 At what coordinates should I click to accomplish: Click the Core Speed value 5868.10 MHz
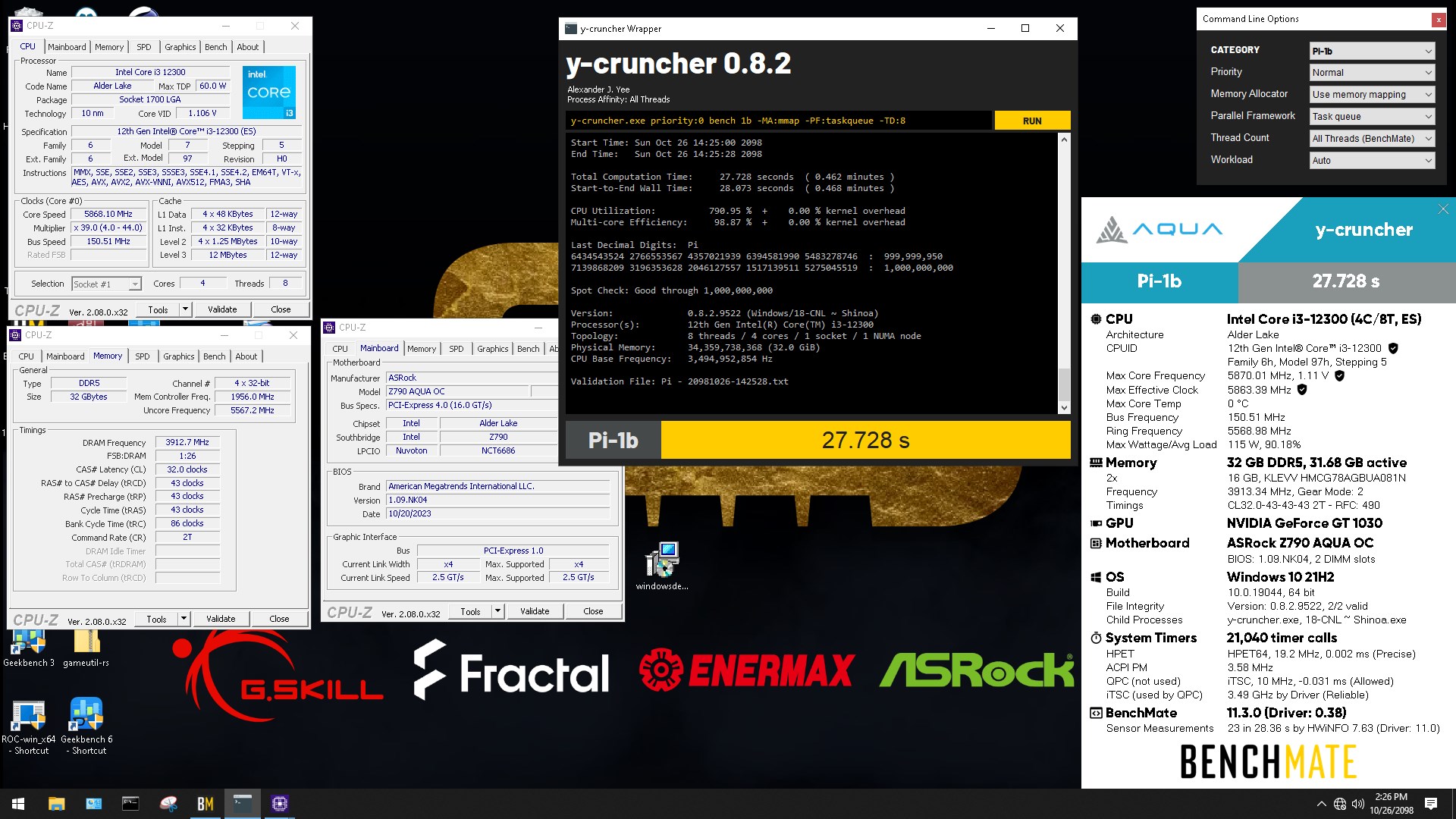click(x=108, y=215)
